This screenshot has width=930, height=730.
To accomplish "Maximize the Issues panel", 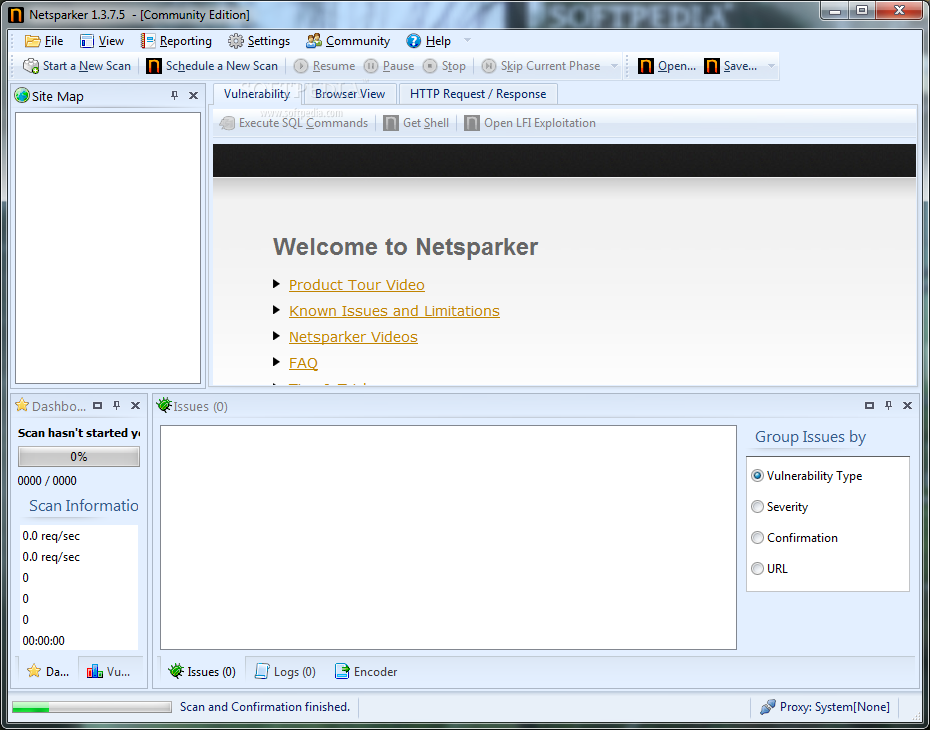I will click(870, 406).
